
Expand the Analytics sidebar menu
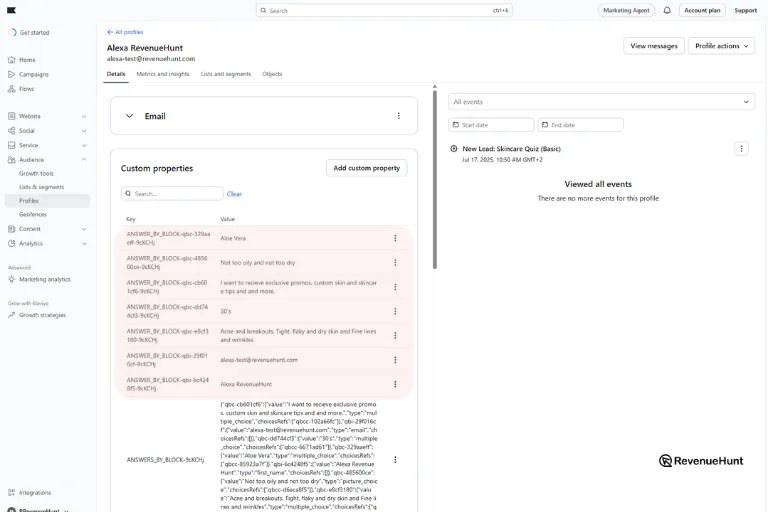[84, 244]
